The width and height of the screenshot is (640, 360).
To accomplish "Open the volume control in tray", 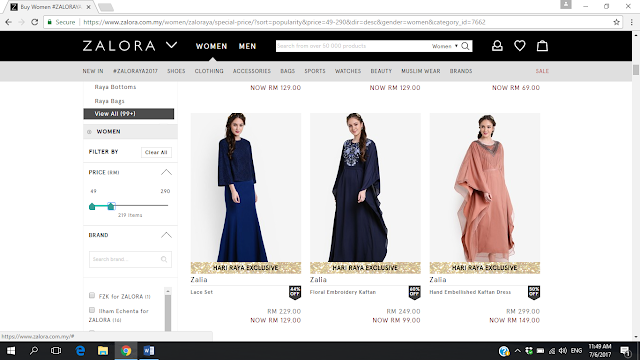I will pos(563,351).
